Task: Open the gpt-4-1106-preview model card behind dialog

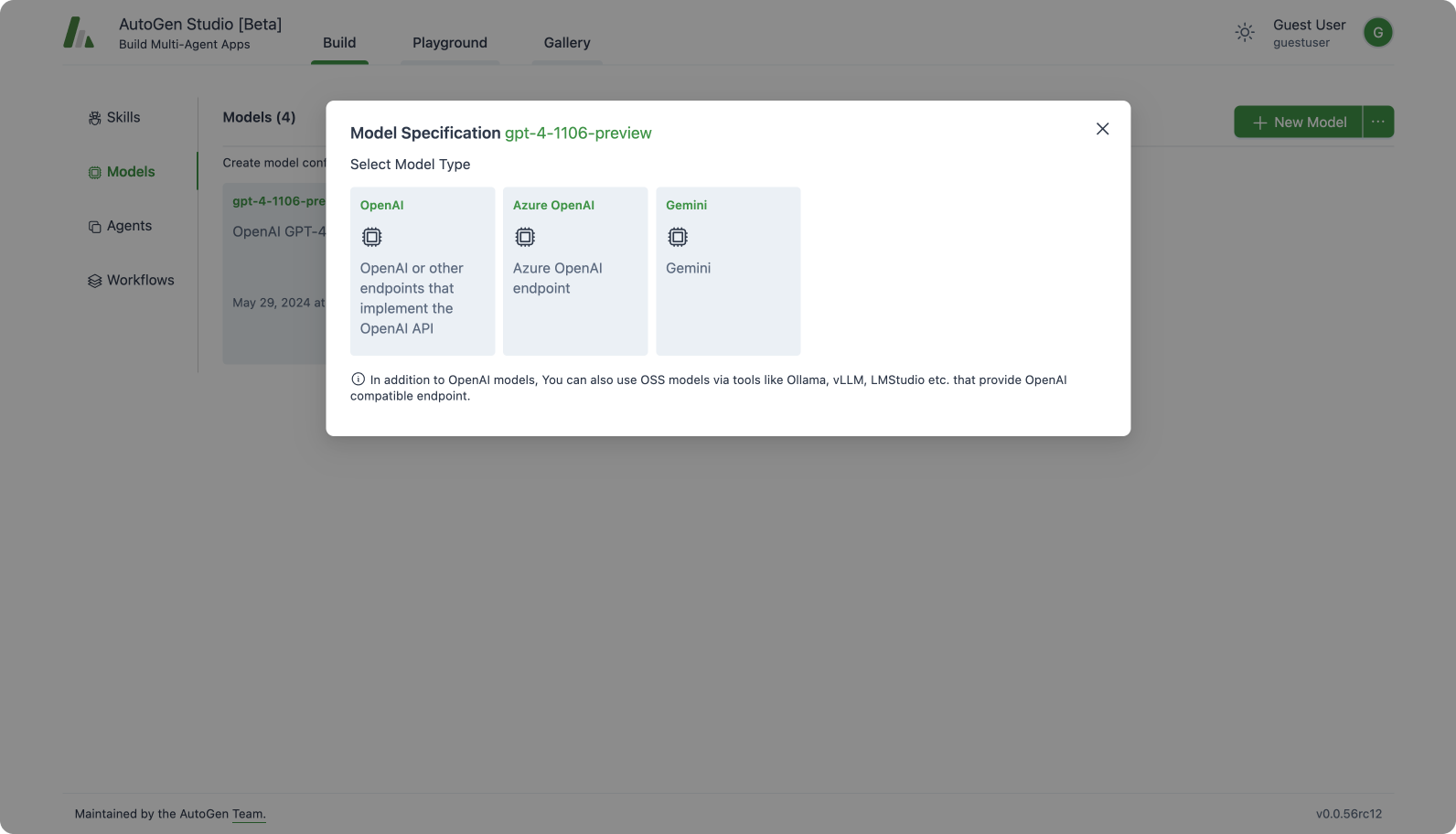Action: [x=274, y=273]
